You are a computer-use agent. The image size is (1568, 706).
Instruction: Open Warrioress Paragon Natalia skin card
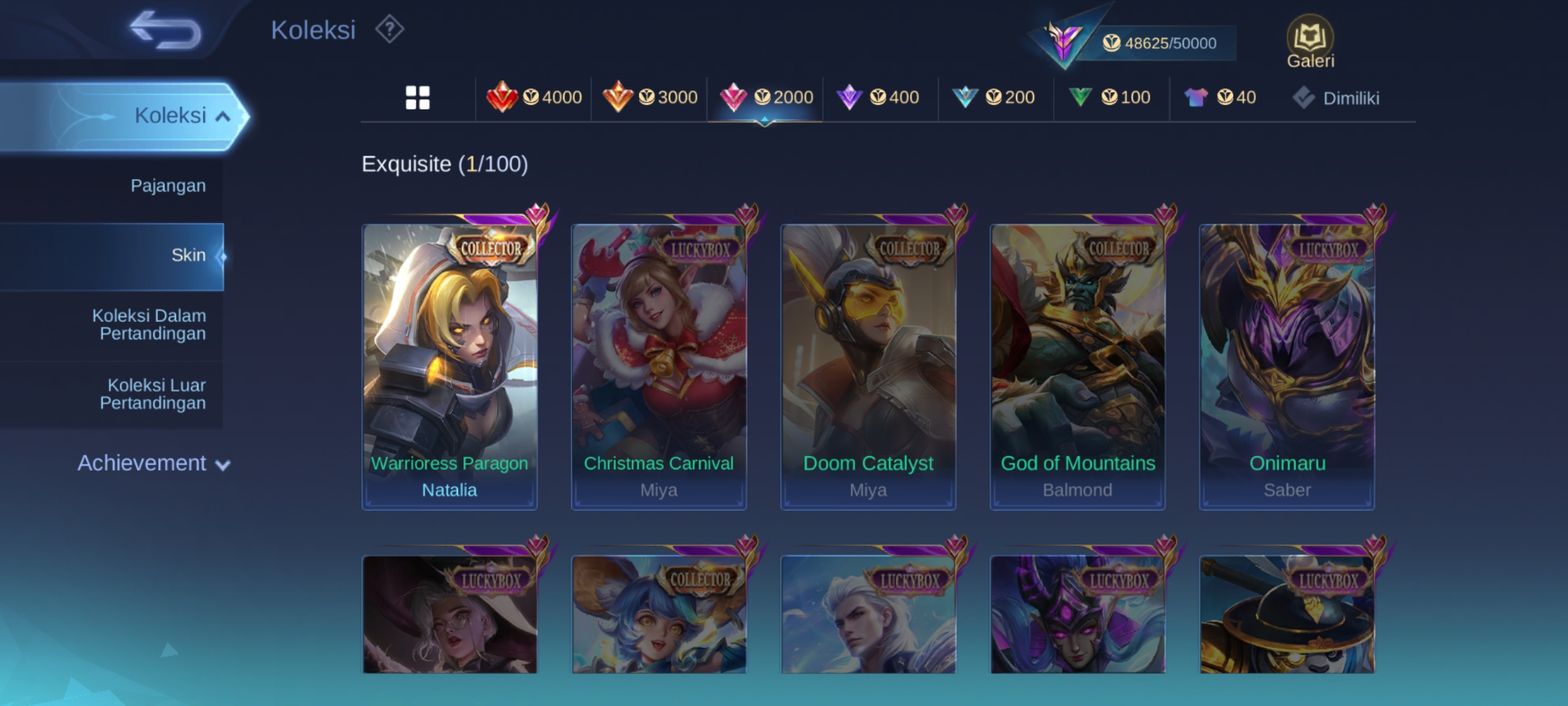point(449,366)
